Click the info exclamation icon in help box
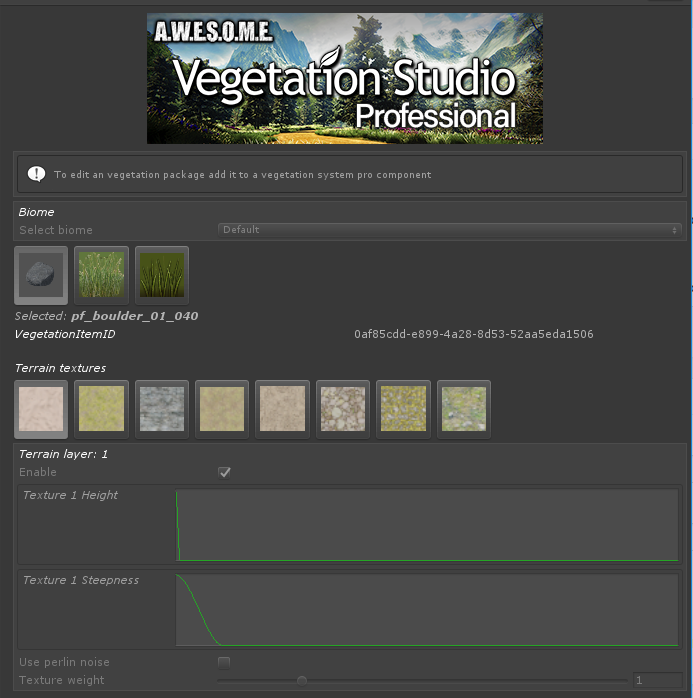This screenshot has width=693, height=698. [36, 174]
